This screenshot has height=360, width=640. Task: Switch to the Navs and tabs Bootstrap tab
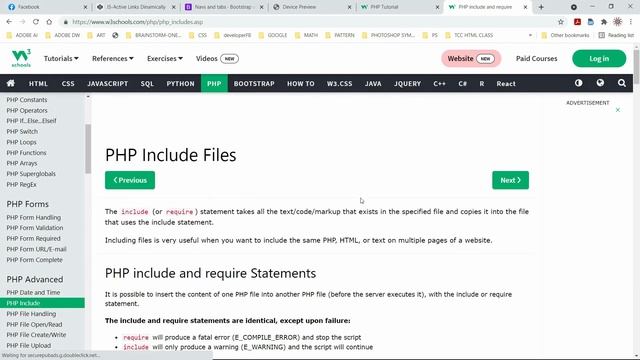tap(224, 7)
